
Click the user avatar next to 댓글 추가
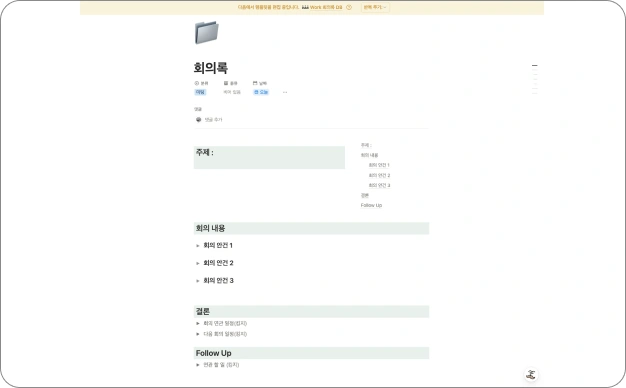point(198,119)
